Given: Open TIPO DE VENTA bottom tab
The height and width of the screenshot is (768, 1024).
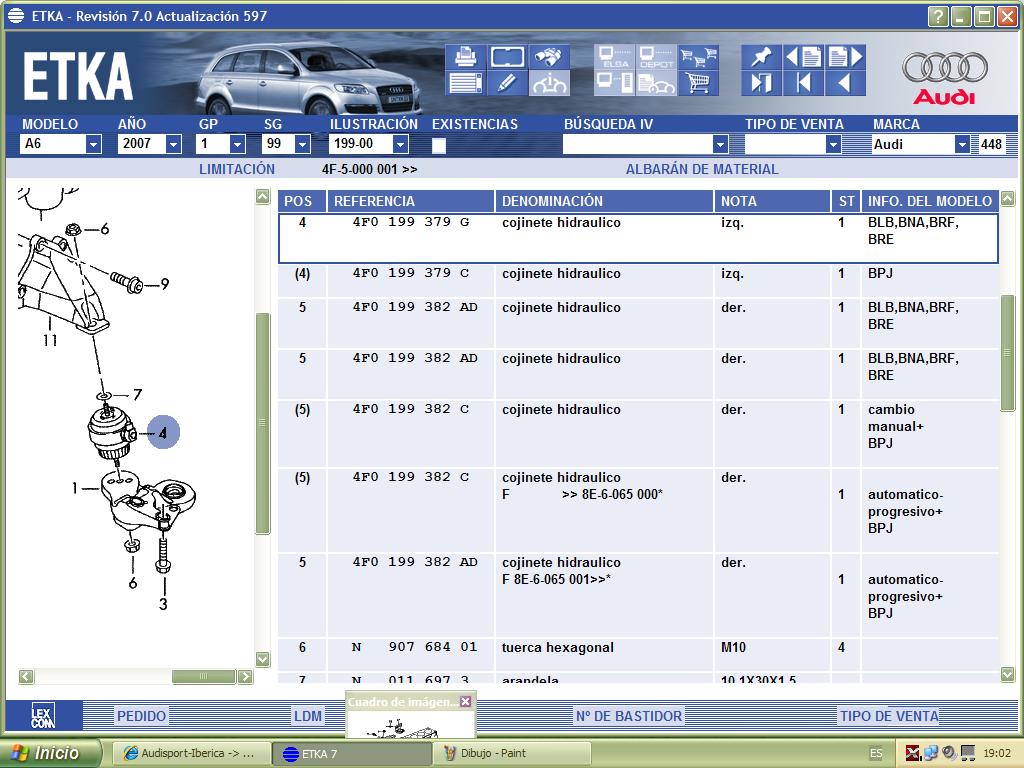Looking at the screenshot, I should point(889,716).
